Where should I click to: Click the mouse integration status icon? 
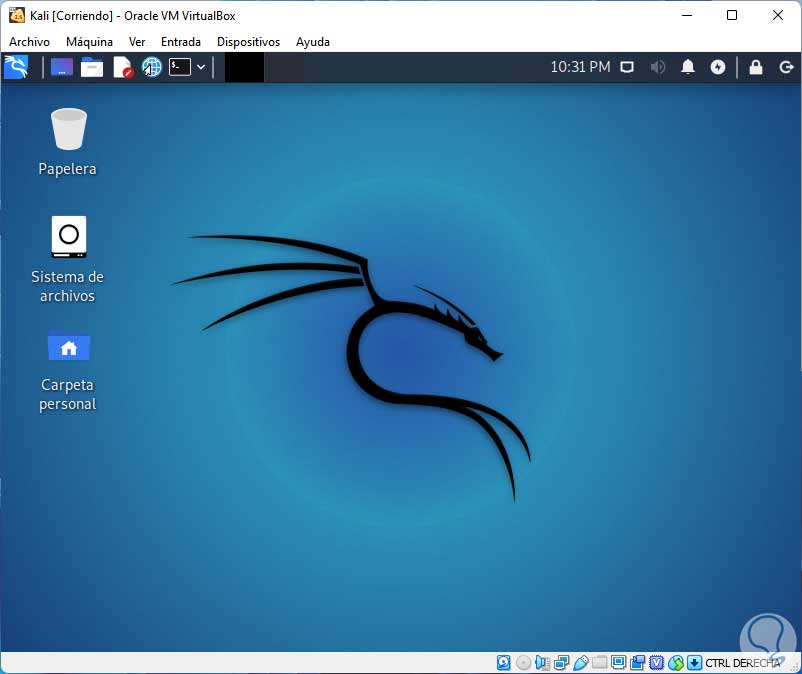pos(676,663)
